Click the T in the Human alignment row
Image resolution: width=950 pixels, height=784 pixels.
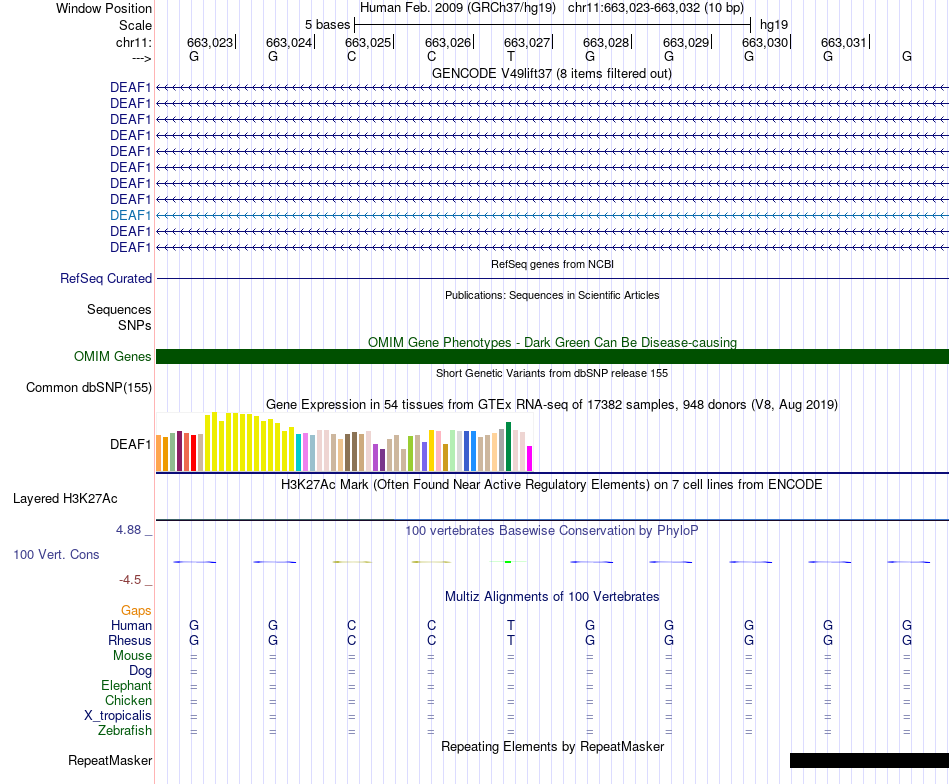(x=511, y=625)
